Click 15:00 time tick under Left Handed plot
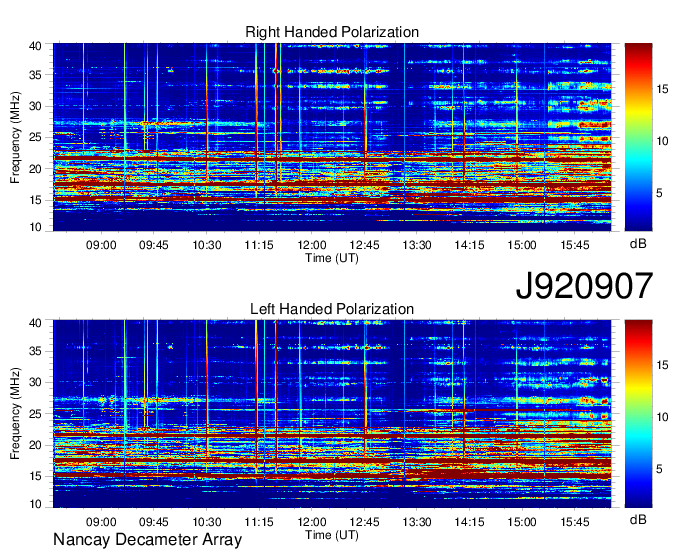Screen dimensions: 680x552 point(522,522)
